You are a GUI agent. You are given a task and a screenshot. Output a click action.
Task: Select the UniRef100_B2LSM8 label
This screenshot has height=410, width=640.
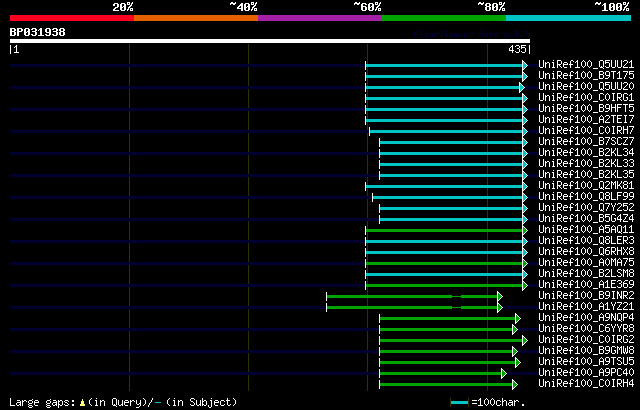(x=586, y=274)
